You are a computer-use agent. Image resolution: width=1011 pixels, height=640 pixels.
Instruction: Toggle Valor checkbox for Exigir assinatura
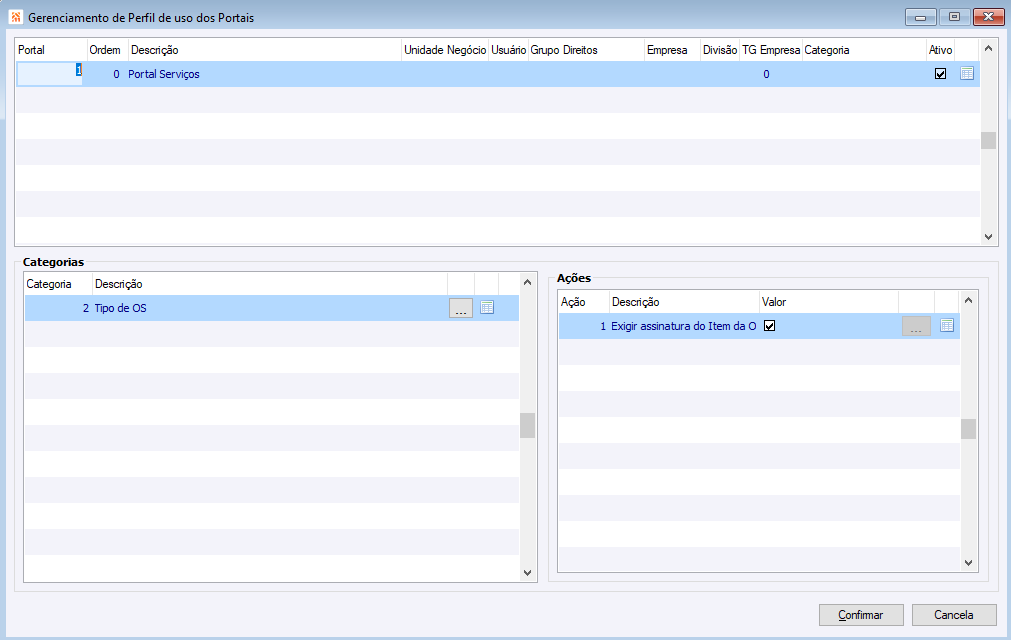pos(769,325)
